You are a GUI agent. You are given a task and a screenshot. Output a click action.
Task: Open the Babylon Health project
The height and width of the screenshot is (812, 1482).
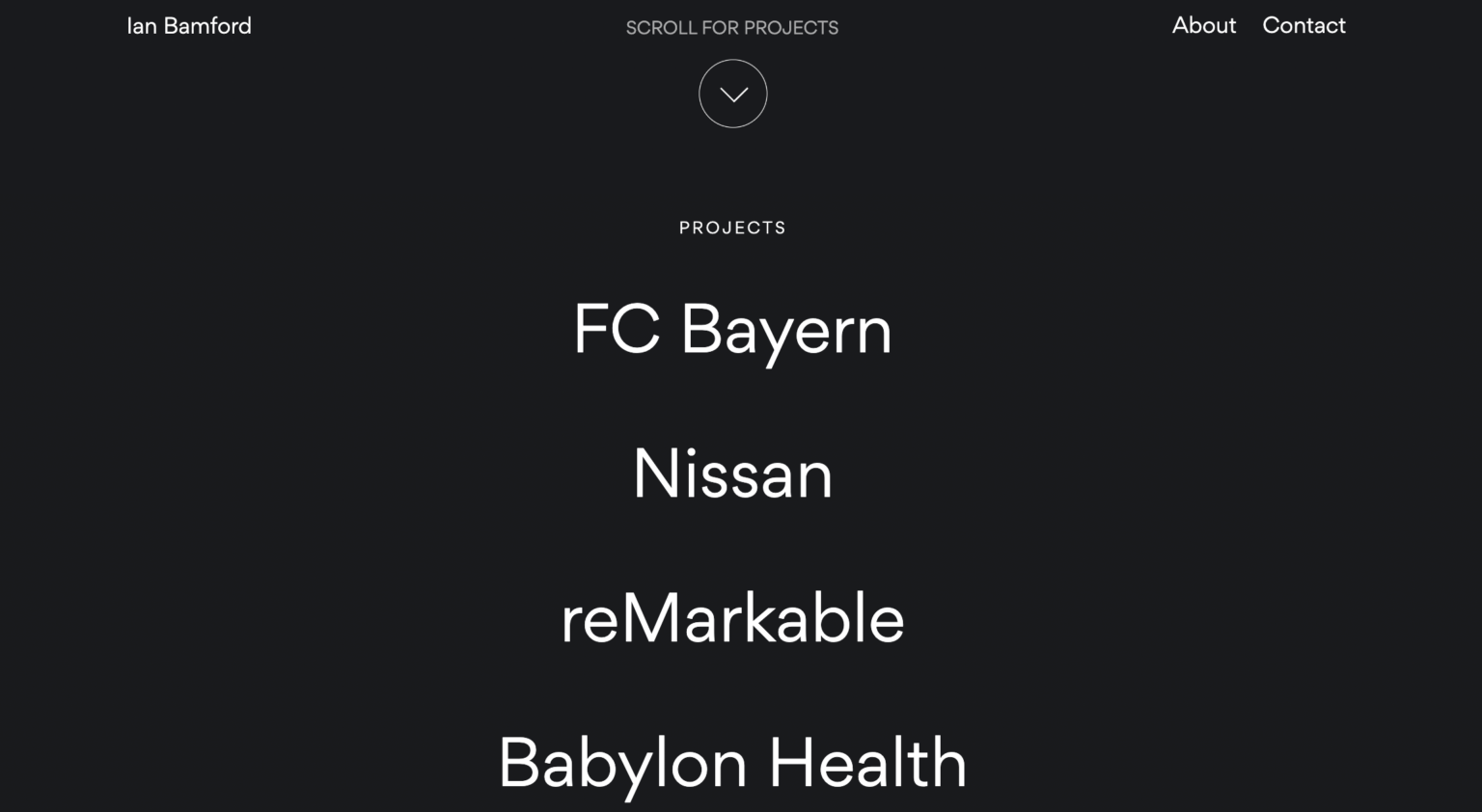732,764
